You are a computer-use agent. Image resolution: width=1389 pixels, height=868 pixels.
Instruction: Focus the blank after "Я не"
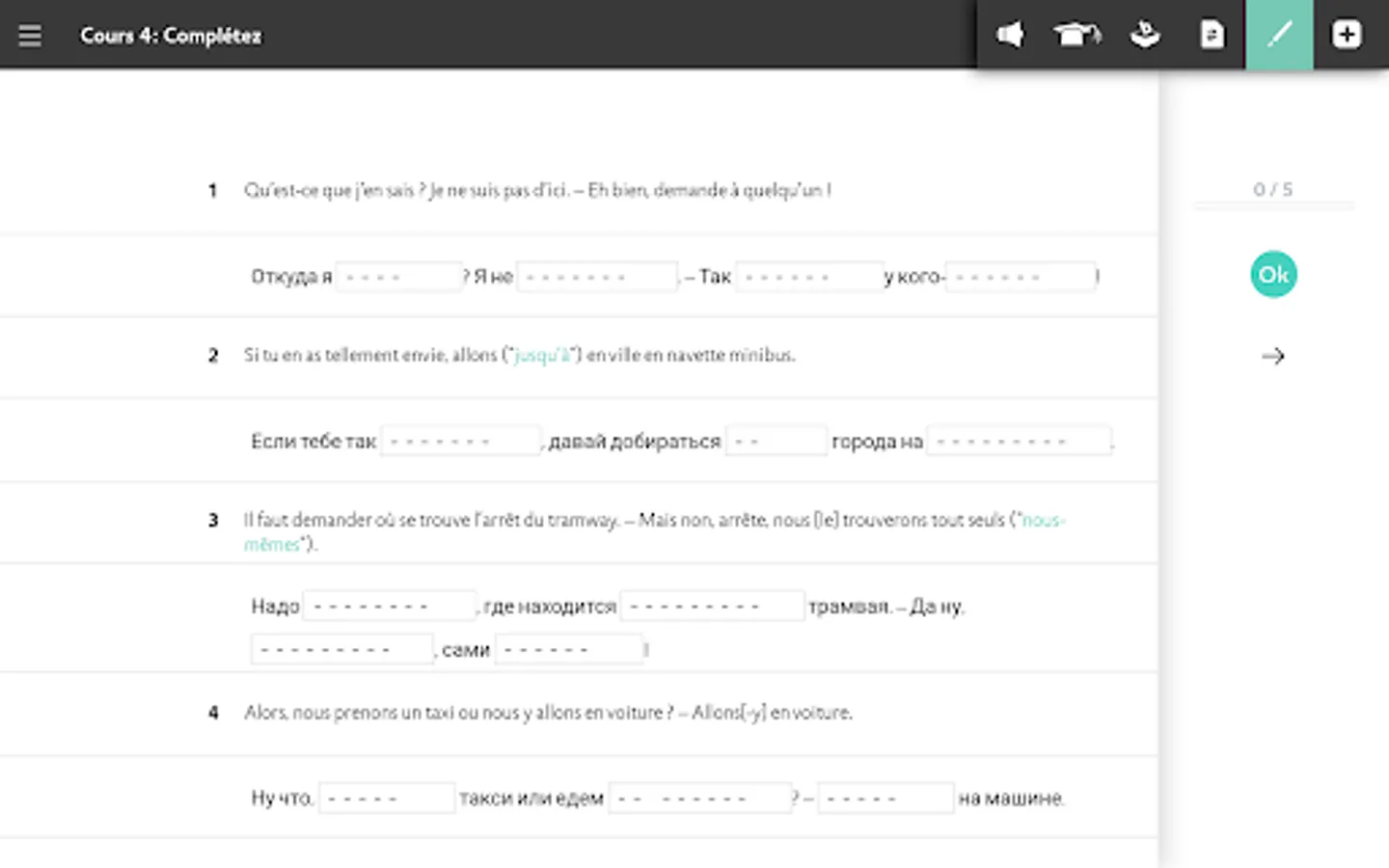(597, 277)
